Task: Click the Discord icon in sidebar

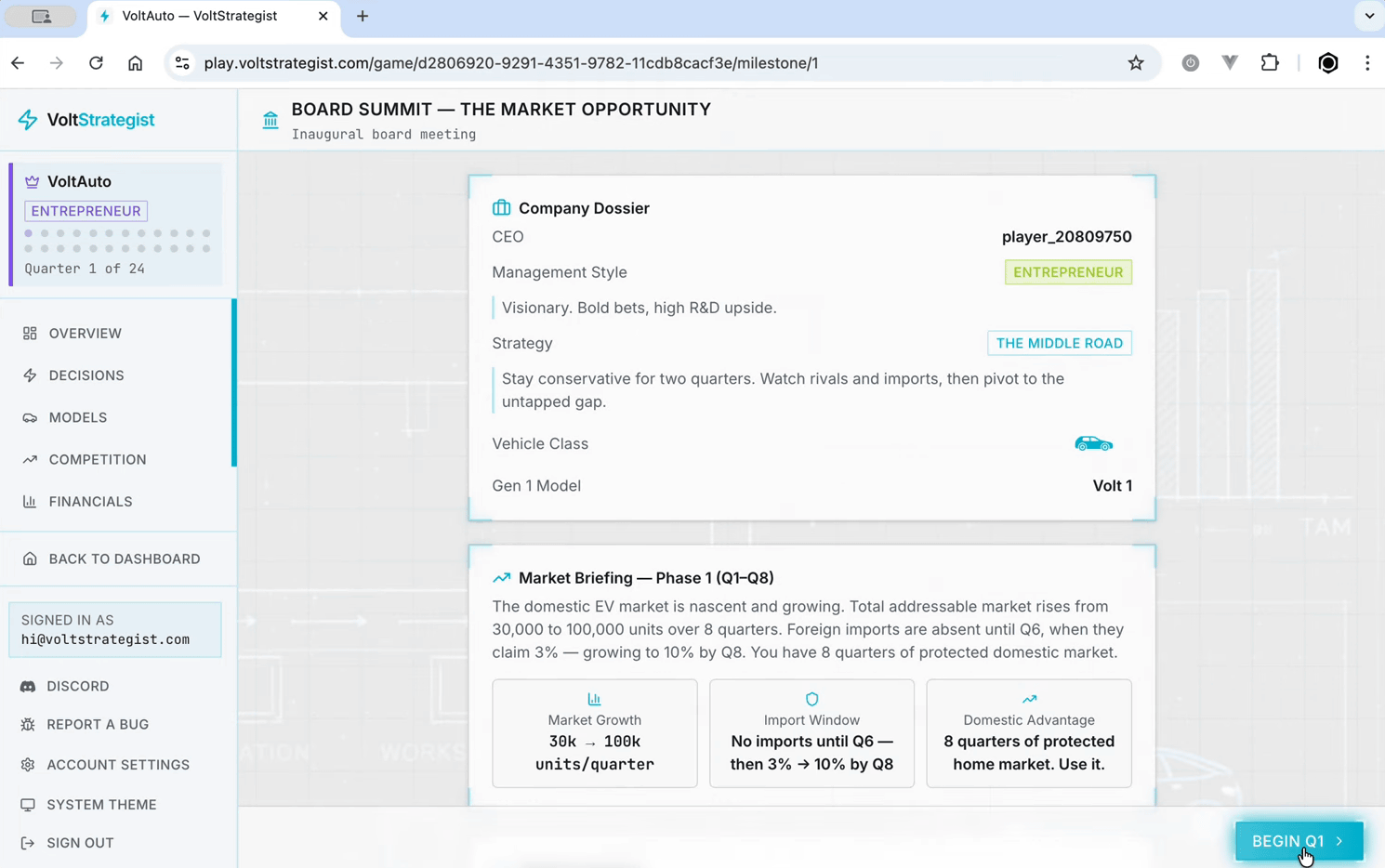Action: pos(28,687)
